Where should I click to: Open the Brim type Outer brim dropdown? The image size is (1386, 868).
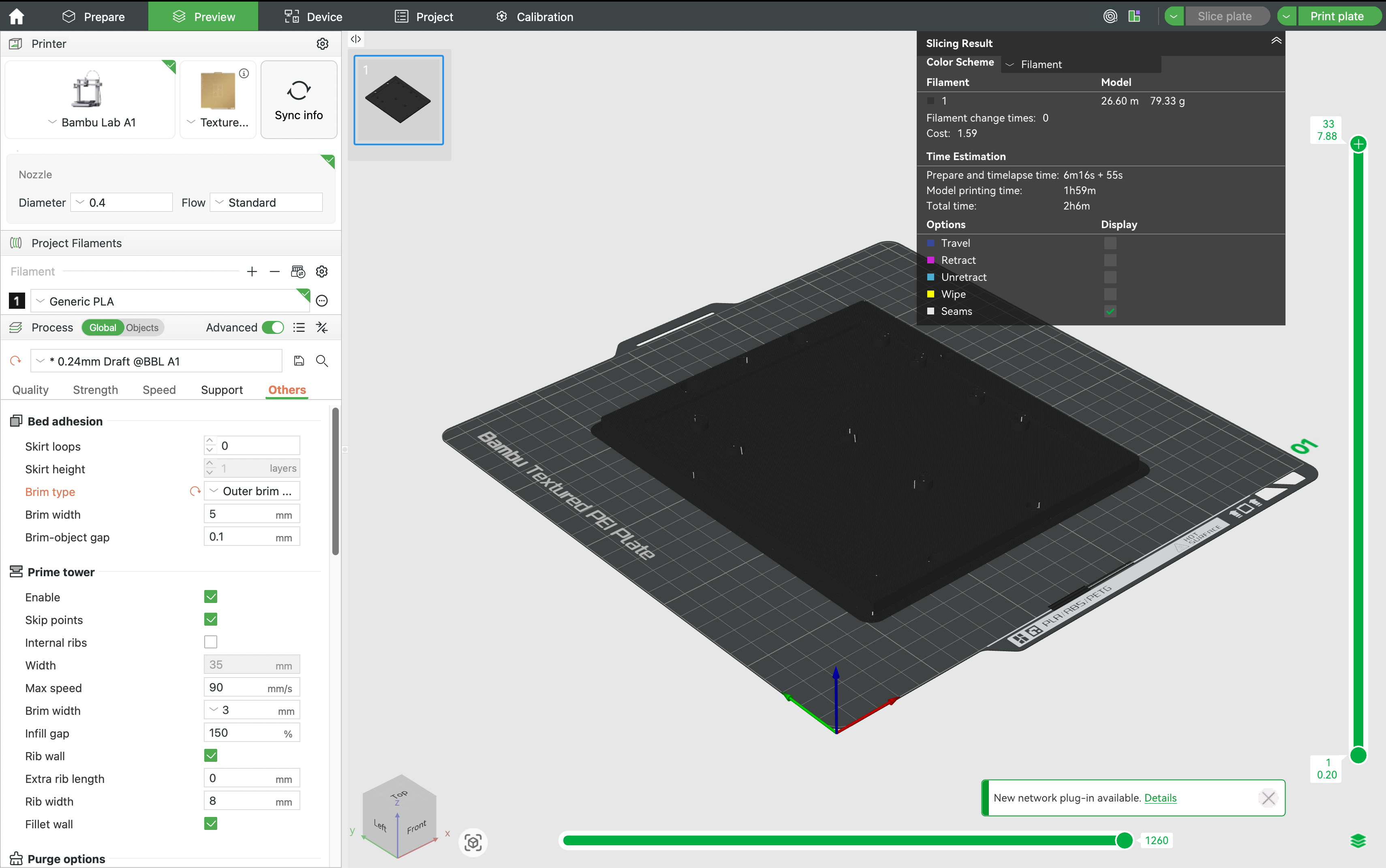252,491
